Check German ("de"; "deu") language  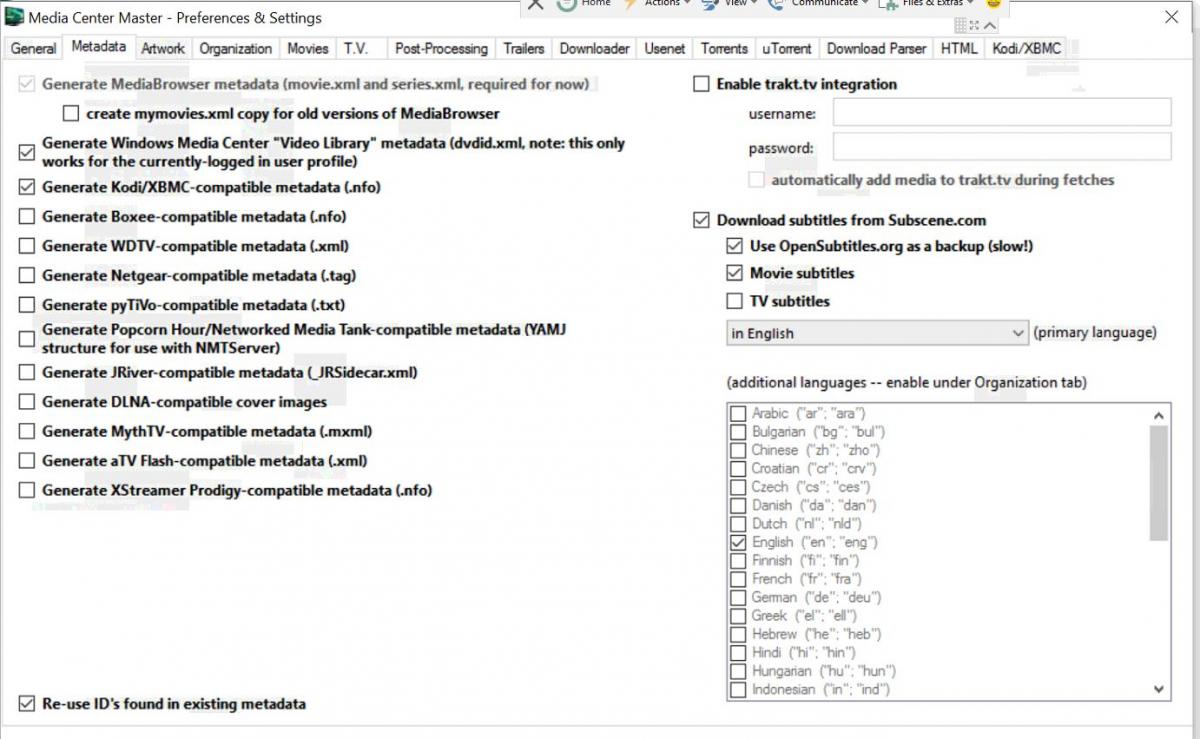click(738, 597)
